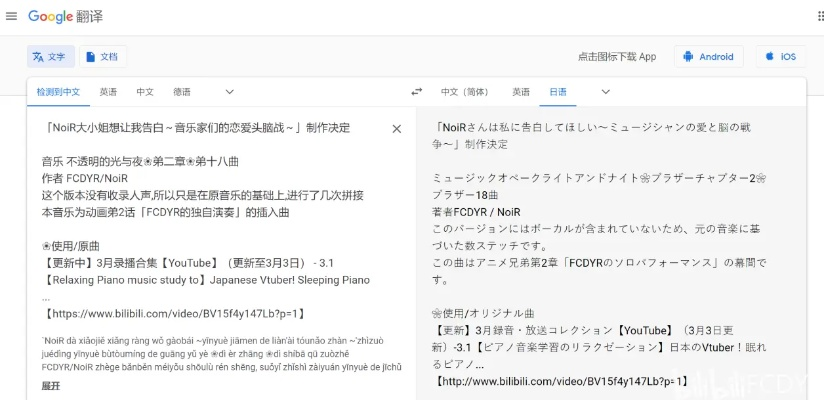This screenshot has height=400, width=824.
Task: Click source line Relaxing Piano music study to
Action: 205,280
